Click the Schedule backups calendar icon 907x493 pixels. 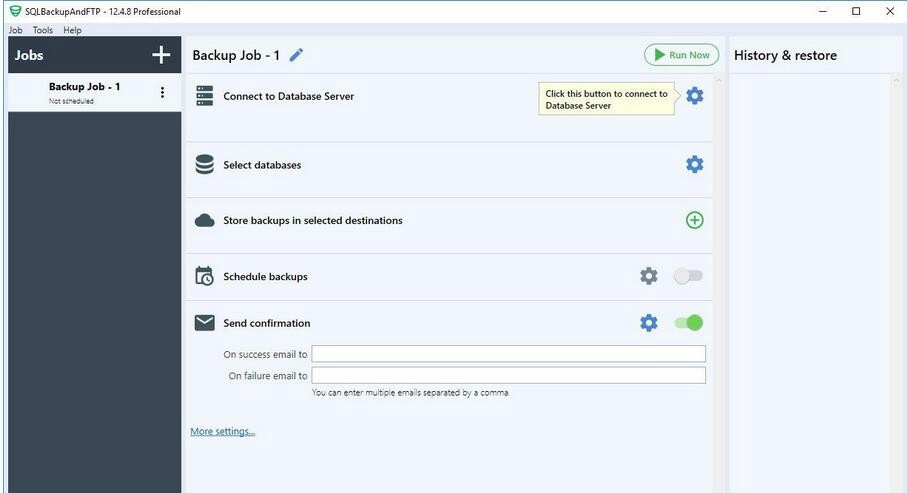click(x=204, y=276)
